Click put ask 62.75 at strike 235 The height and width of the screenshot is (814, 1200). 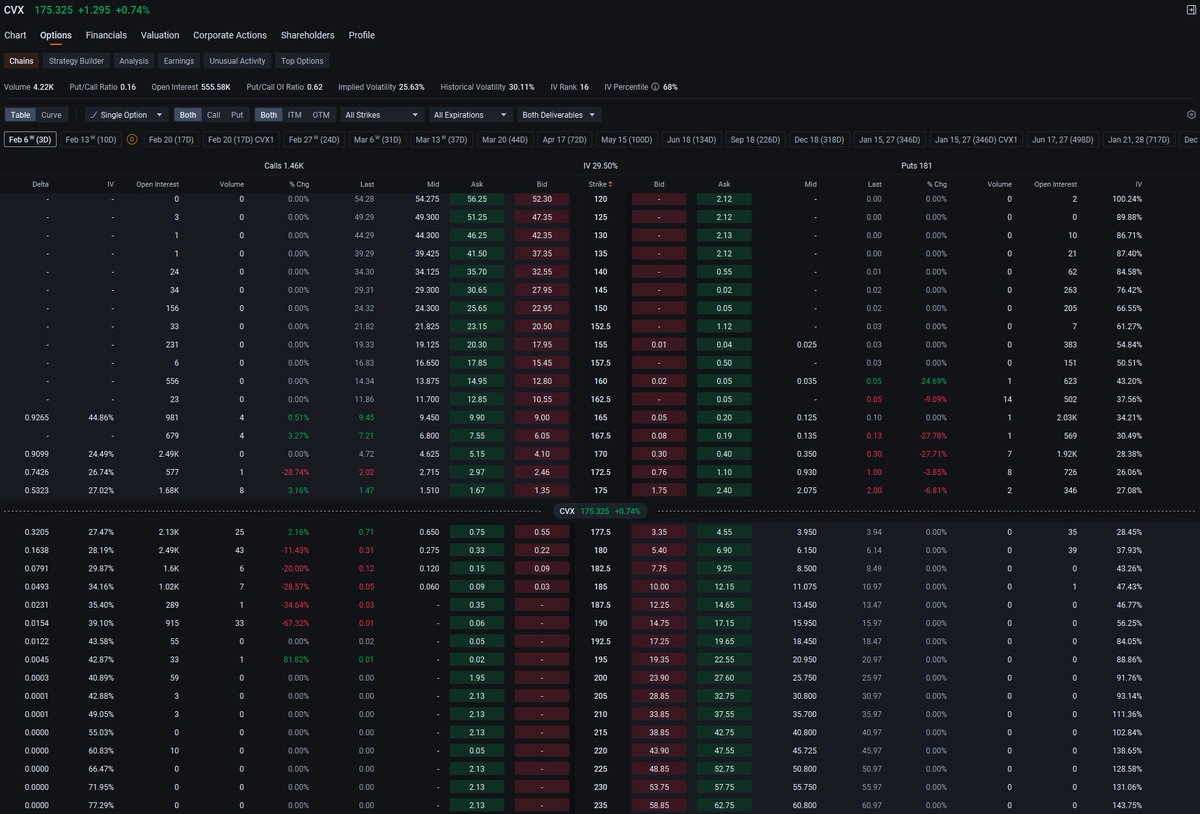pos(724,805)
